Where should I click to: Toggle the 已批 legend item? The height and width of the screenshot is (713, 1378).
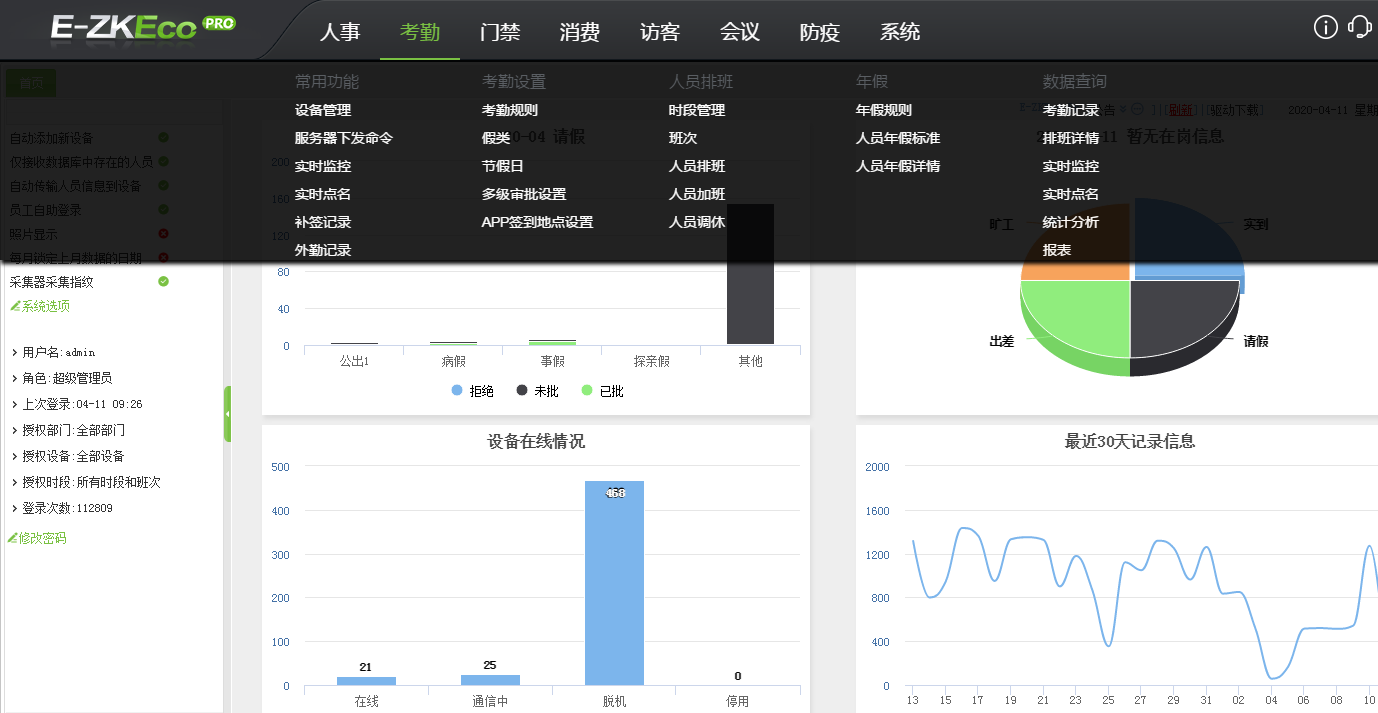pos(602,391)
